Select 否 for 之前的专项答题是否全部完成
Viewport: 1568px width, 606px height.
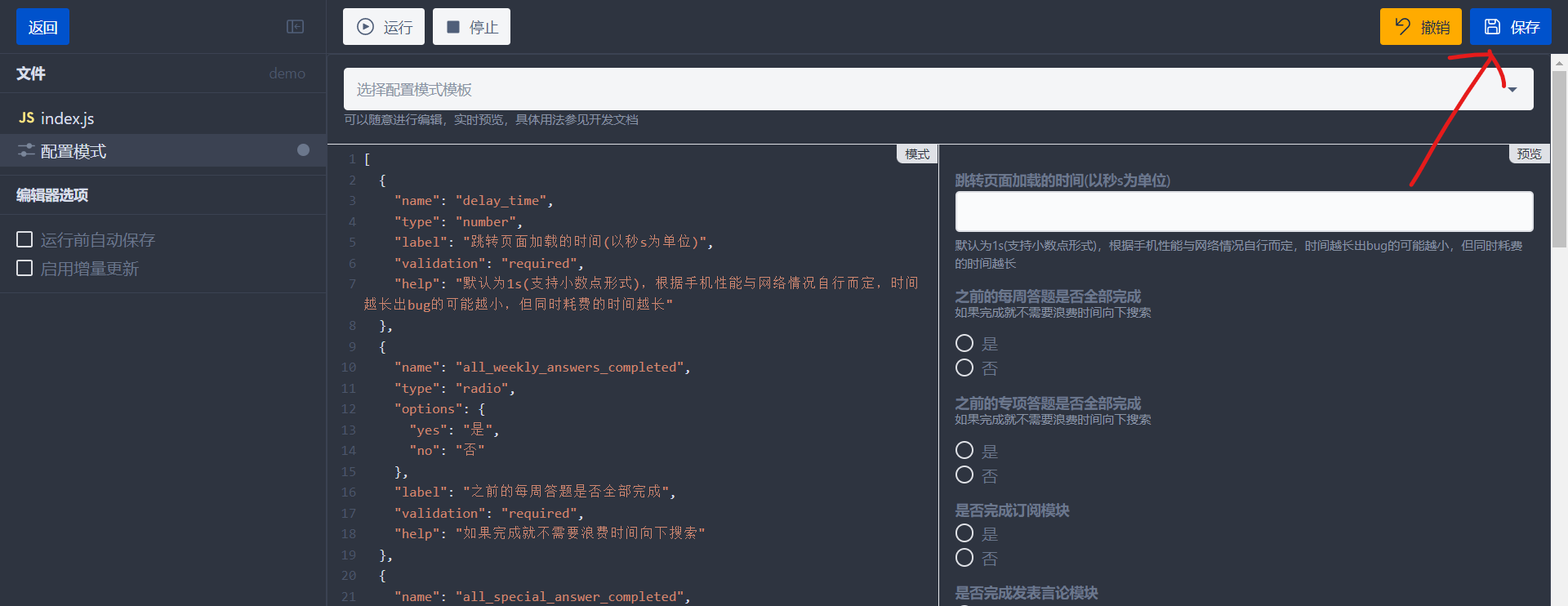point(964,475)
